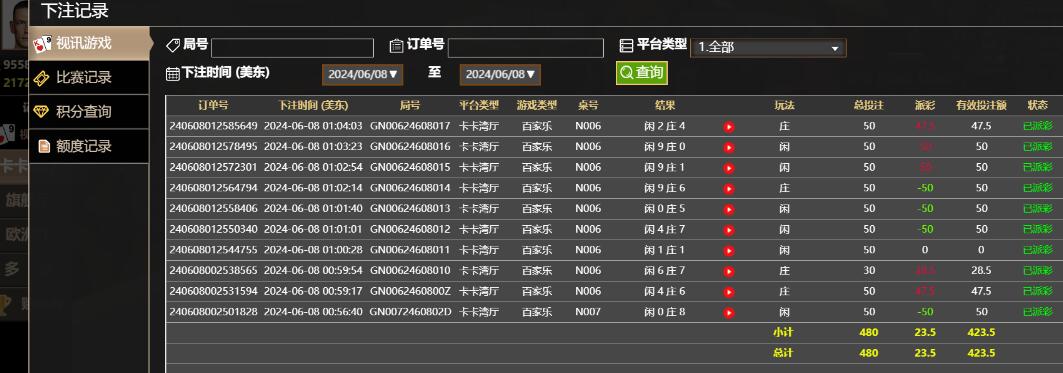Open the 视讯游戏 sidebar tab
1063x373 pixels.
click(x=89, y=43)
